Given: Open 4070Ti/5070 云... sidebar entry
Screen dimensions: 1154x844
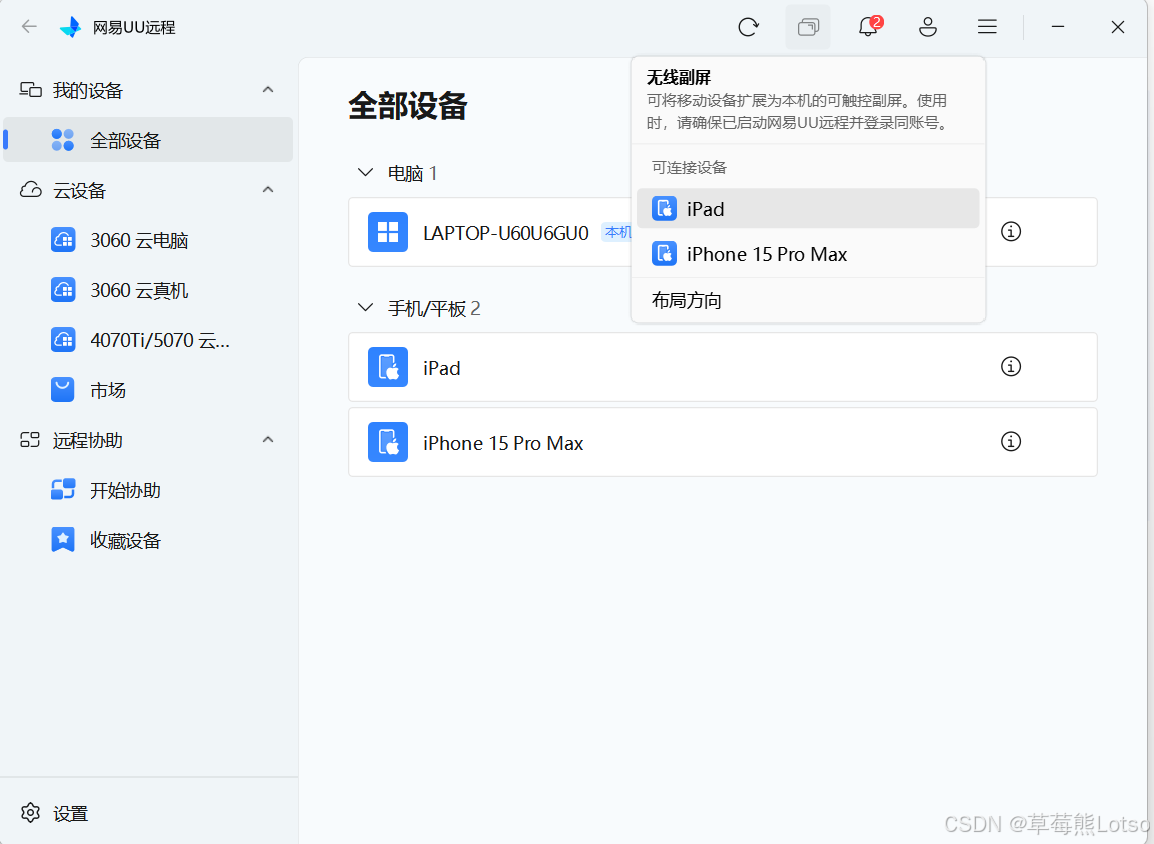Looking at the screenshot, I should click(x=148, y=340).
